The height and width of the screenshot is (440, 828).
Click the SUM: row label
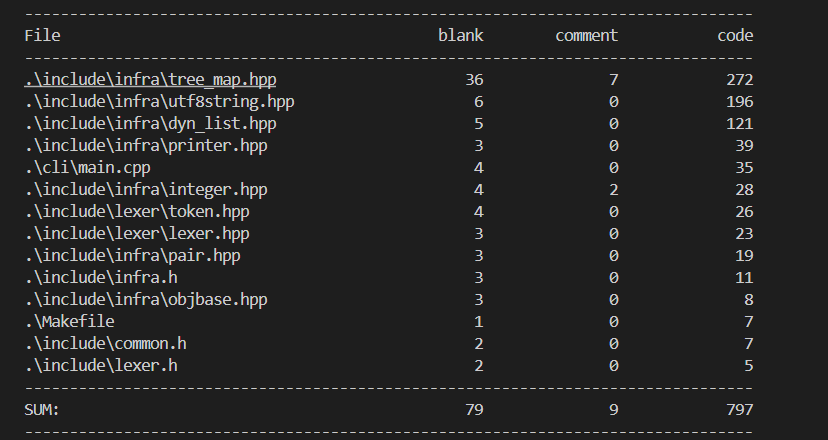click(x=42, y=410)
